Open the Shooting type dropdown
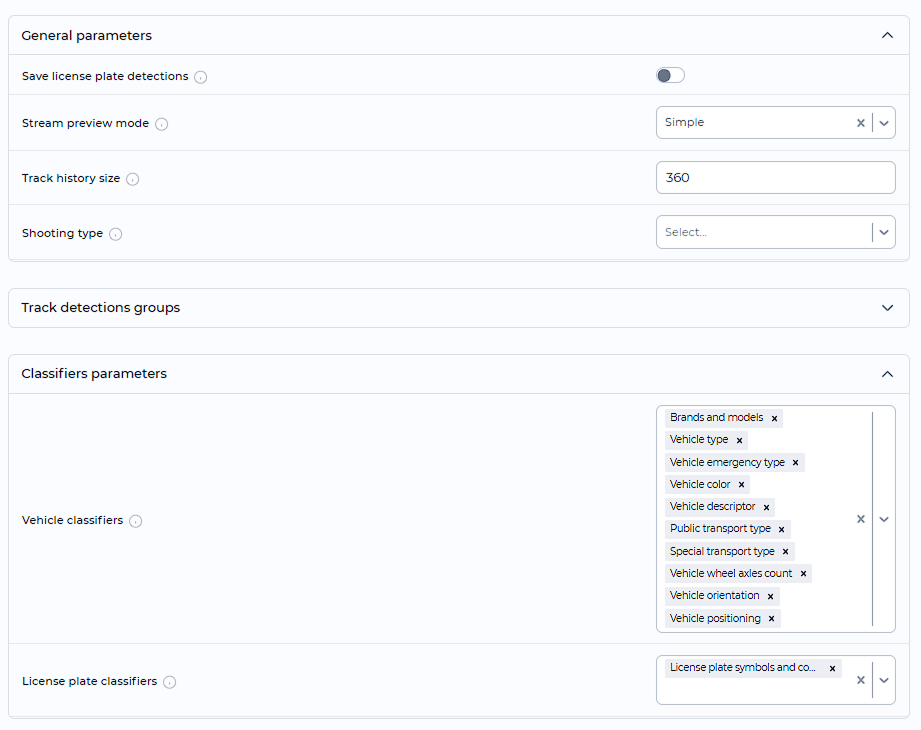 point(883,231)
